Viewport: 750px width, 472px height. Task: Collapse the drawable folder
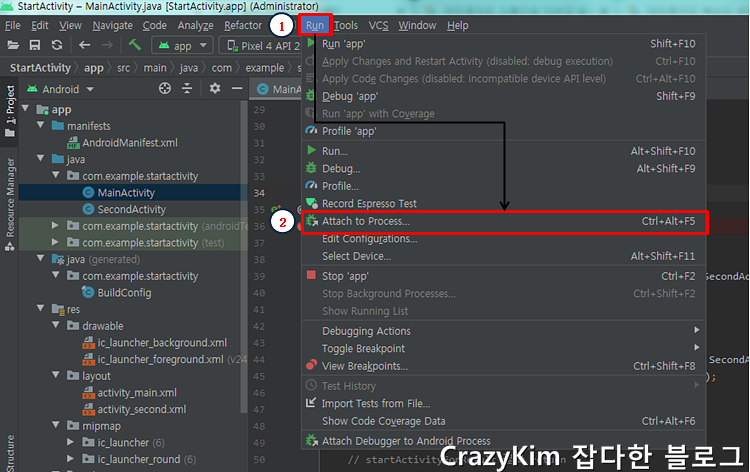[55, 325]
